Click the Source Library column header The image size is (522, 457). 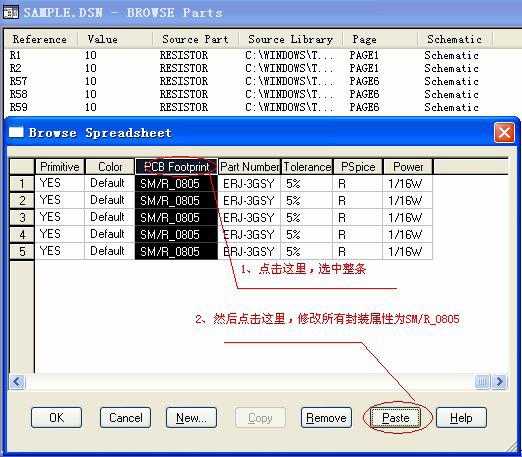click(291, 39)
